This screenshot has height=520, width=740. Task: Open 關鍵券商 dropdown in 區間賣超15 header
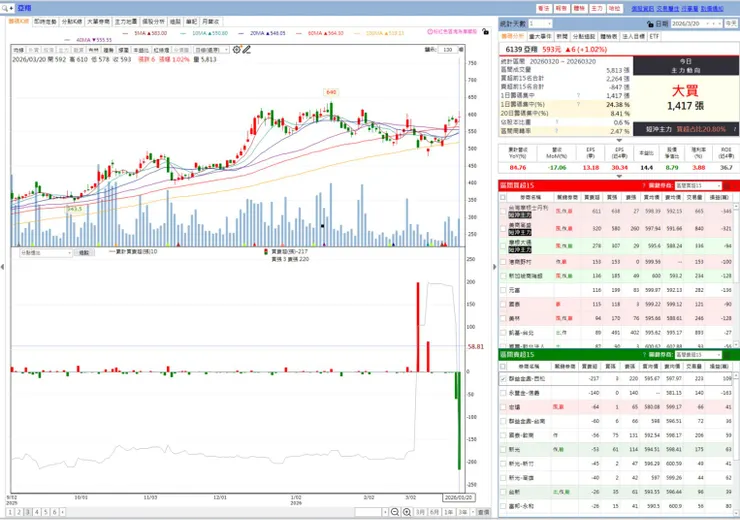coord(698,354)
